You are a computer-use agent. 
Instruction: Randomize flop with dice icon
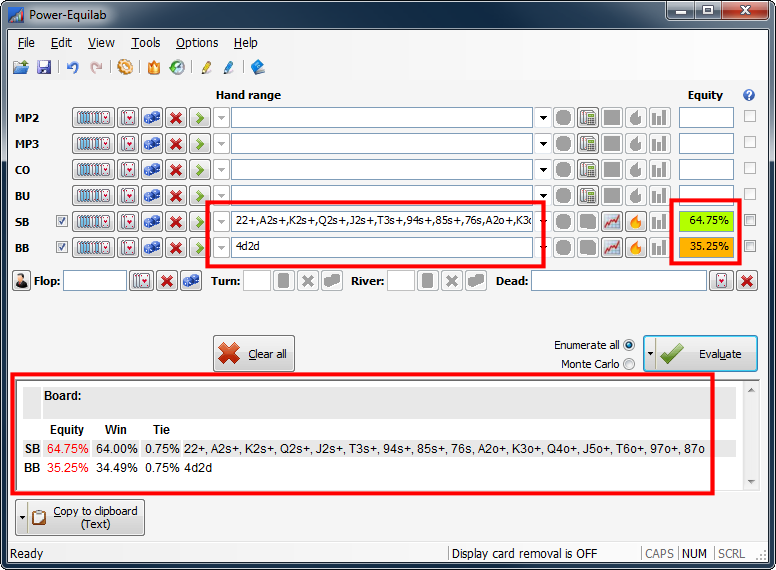(191, 281)
